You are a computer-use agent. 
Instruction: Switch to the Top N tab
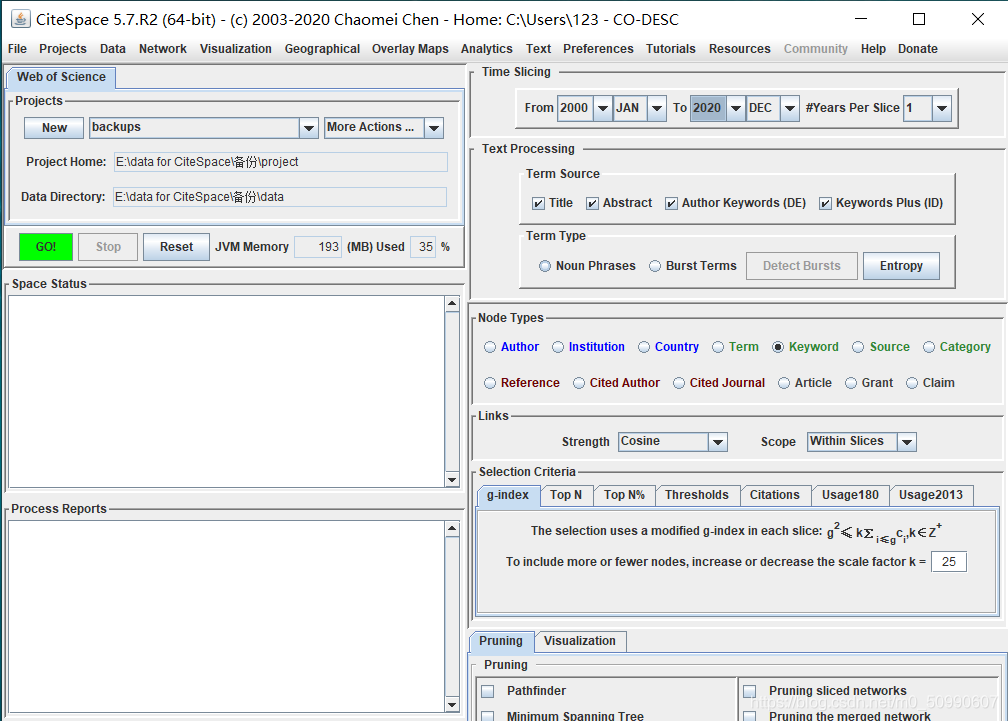566,495
